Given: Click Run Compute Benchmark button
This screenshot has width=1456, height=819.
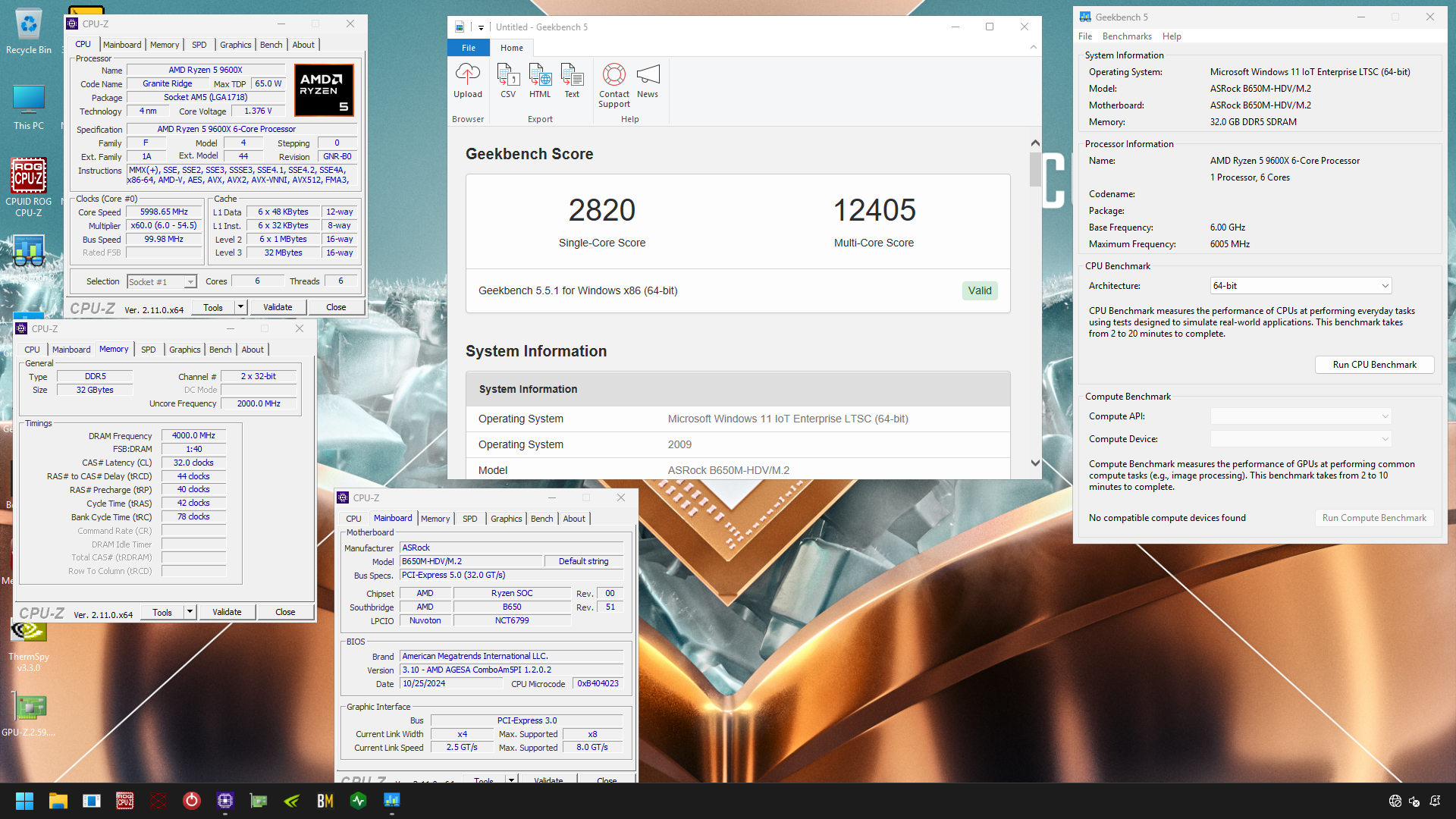Looking at the screenshot, I should tap(1374, 518).
